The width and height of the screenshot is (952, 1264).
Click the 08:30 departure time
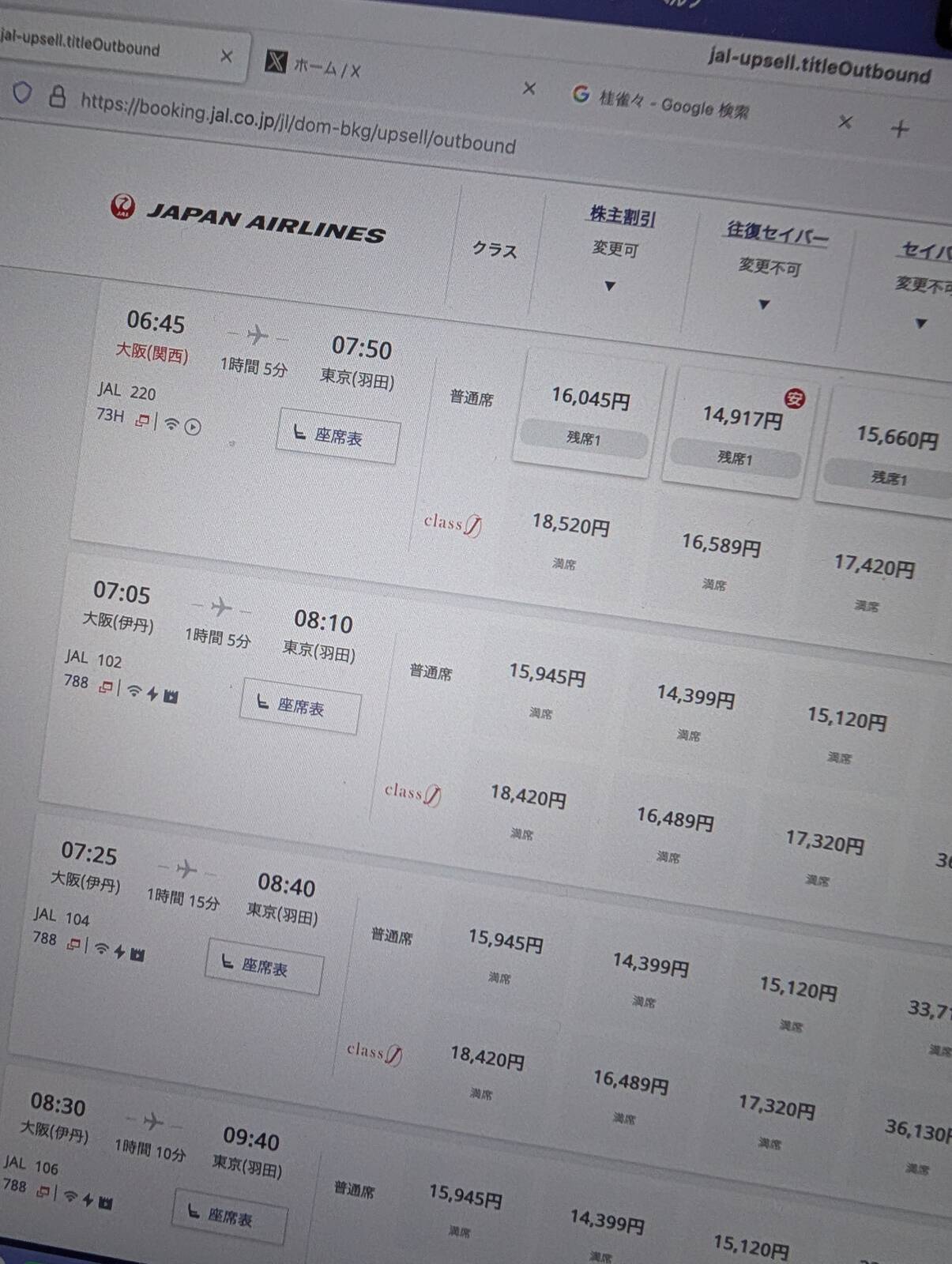(x=58, y=1104)
